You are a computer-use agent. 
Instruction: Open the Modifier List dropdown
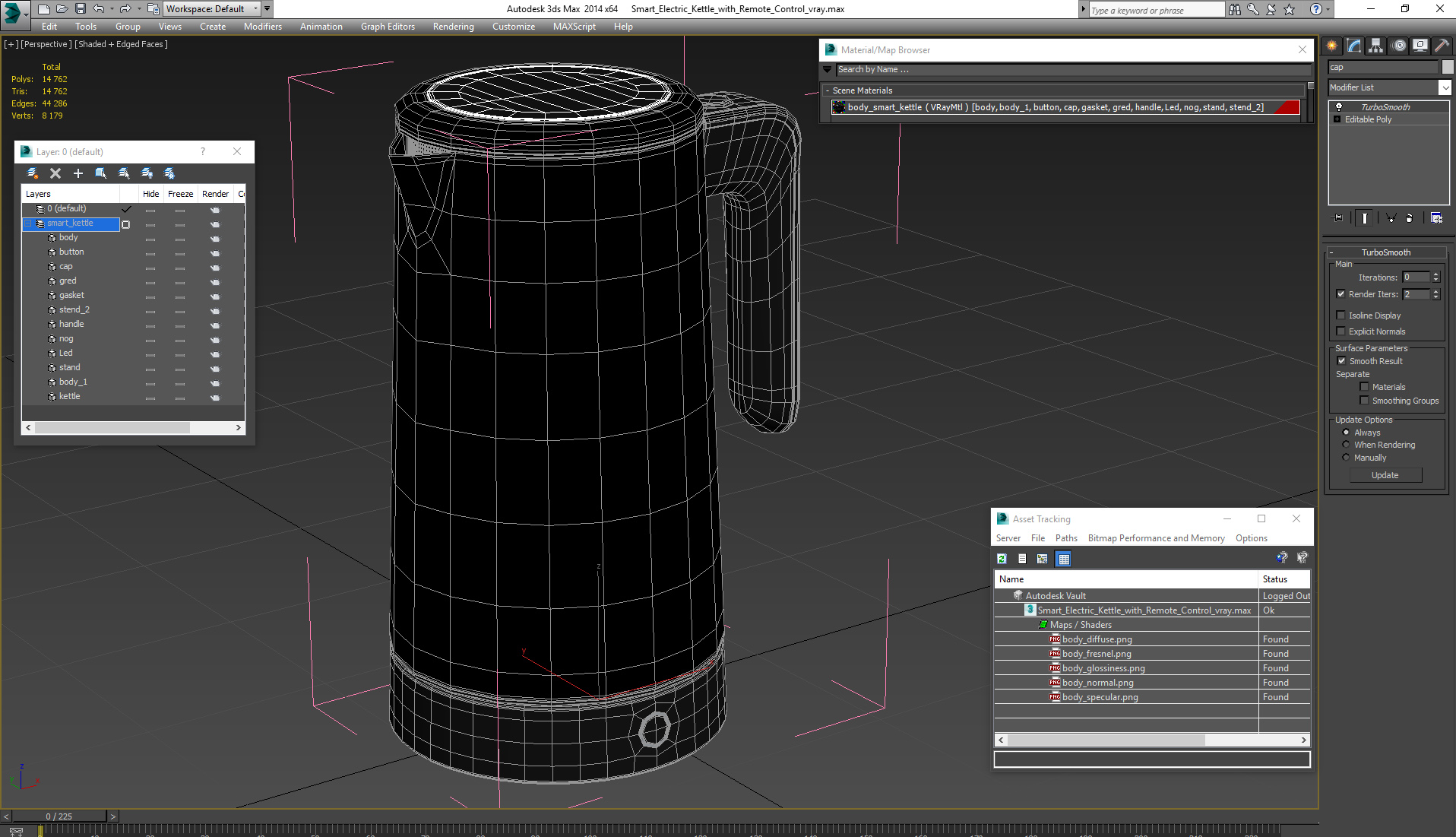1445,87
